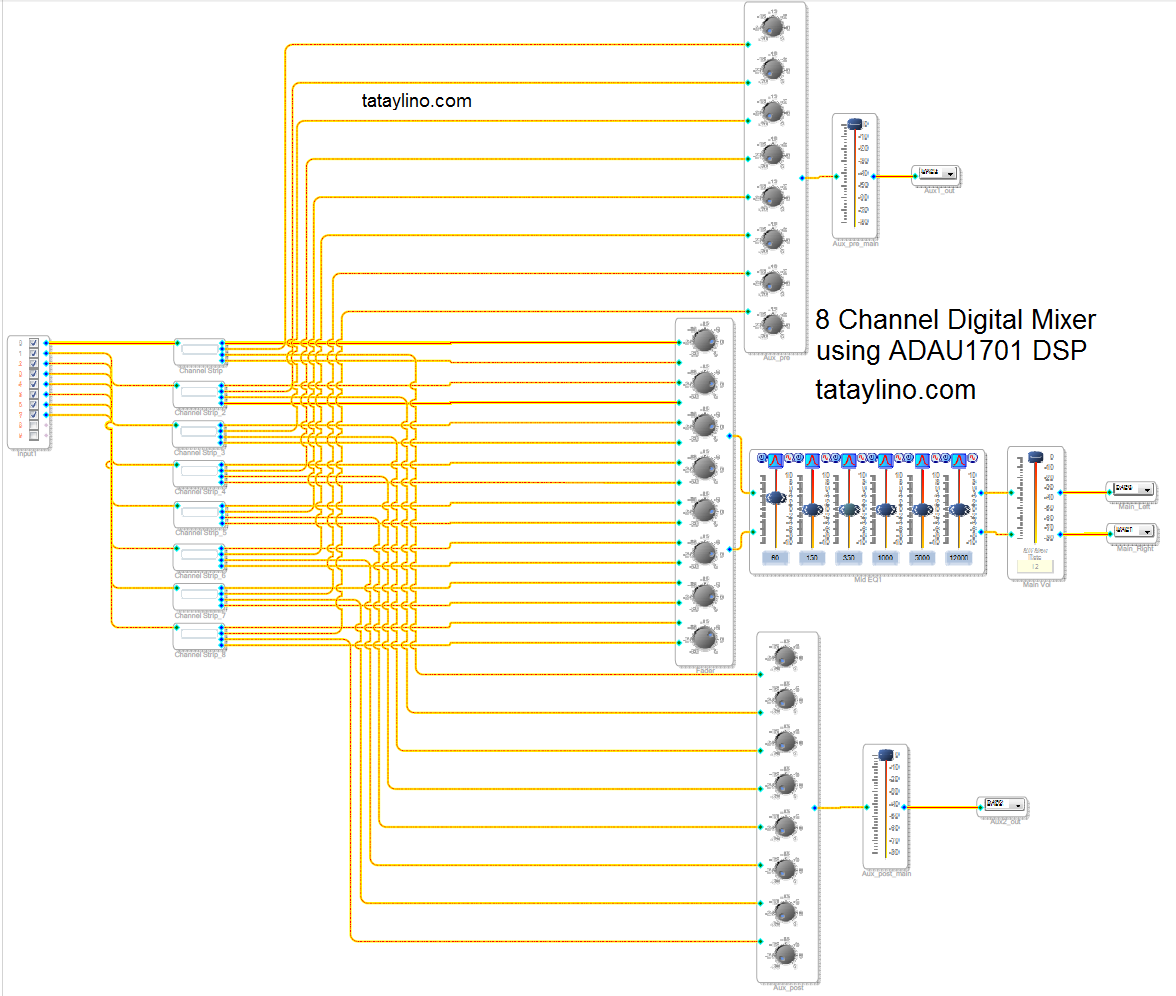Toggle the Input1 channel 4 checkbox
Viewport: 1176px width, 996px height.
34,384
